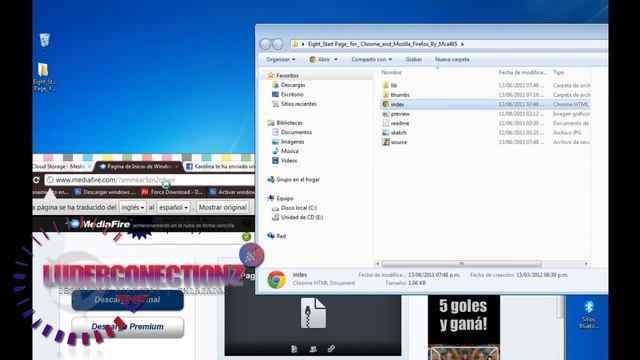This screenshot has height=360, width=640.
Task: Open the Música library
Action: point(289,151)
